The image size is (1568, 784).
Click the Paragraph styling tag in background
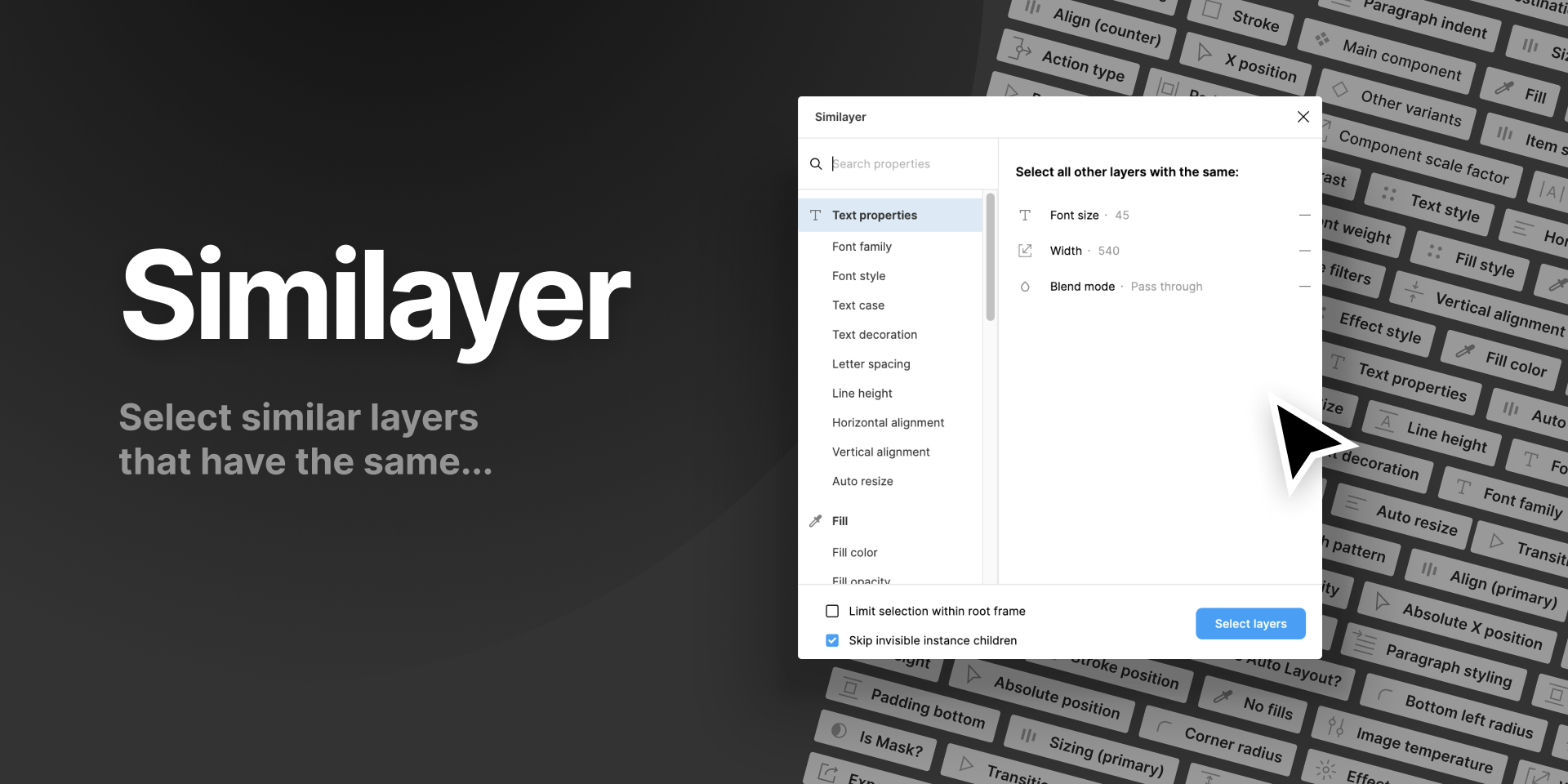(x=1436, y=662)
